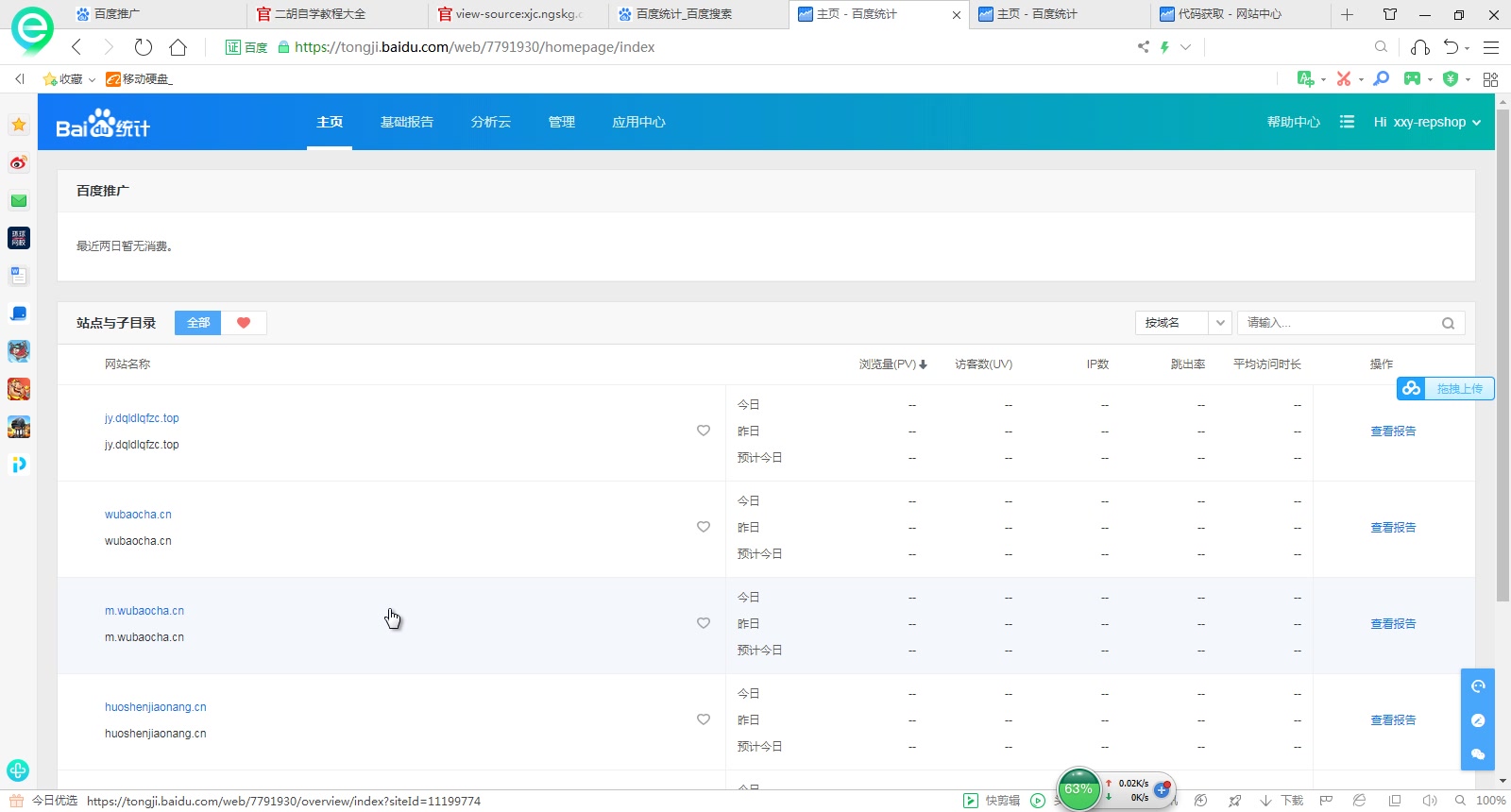
Task: Open the 管理 navigation menu
Action: 562,122
